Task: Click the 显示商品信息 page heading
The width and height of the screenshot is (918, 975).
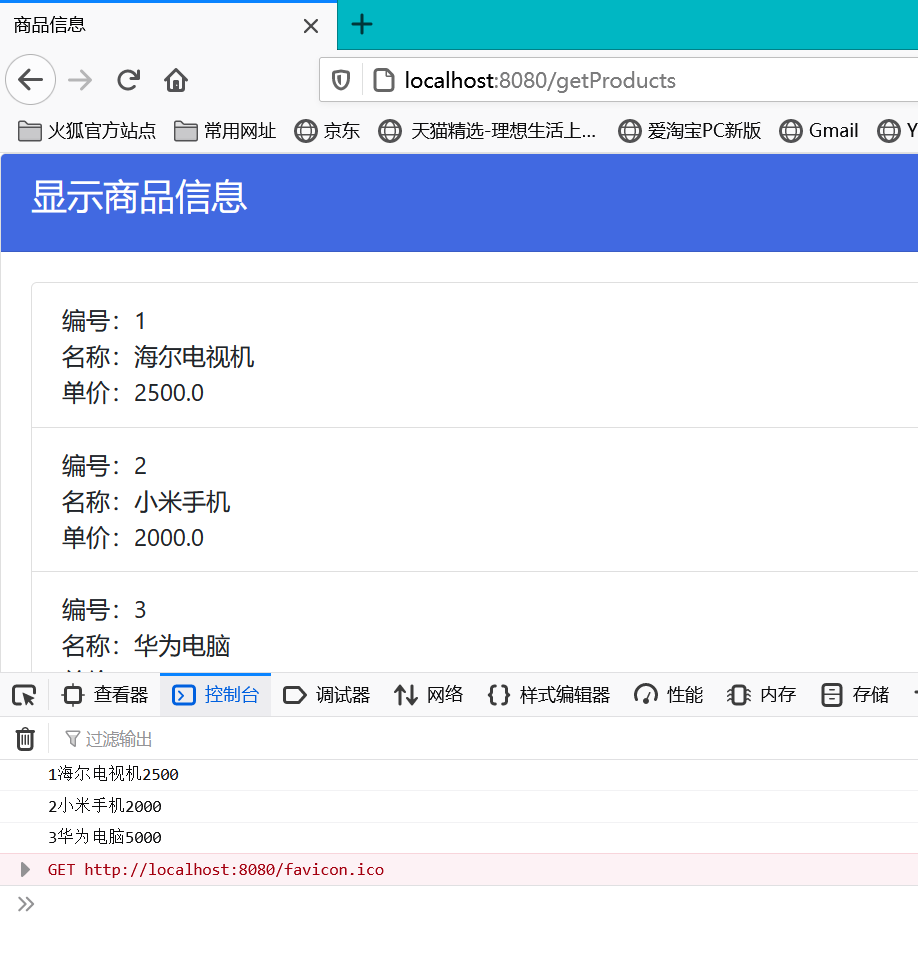Action: (x=139, y=197)
